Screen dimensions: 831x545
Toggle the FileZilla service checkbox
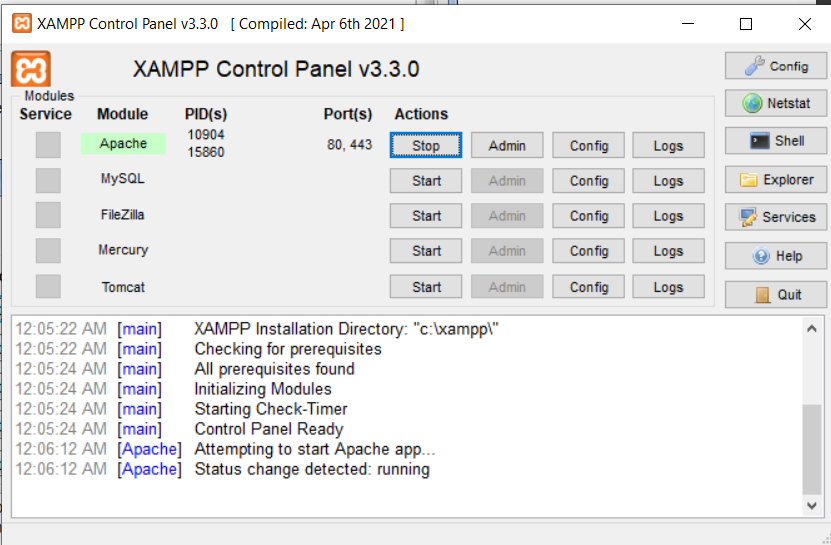(x=48, y=215)
